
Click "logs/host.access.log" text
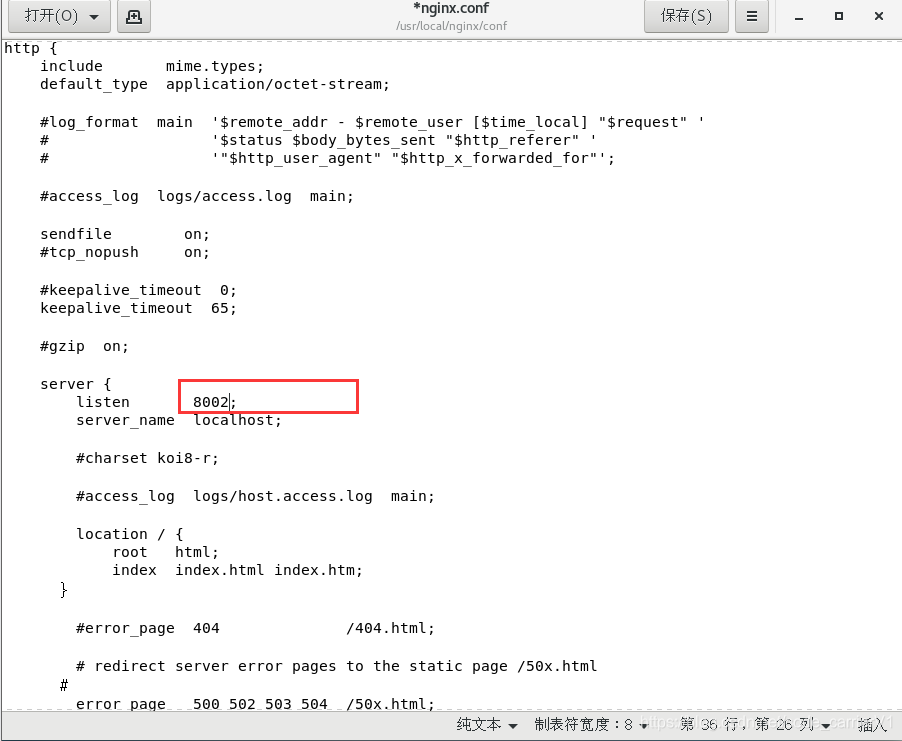tap(282, 496)
